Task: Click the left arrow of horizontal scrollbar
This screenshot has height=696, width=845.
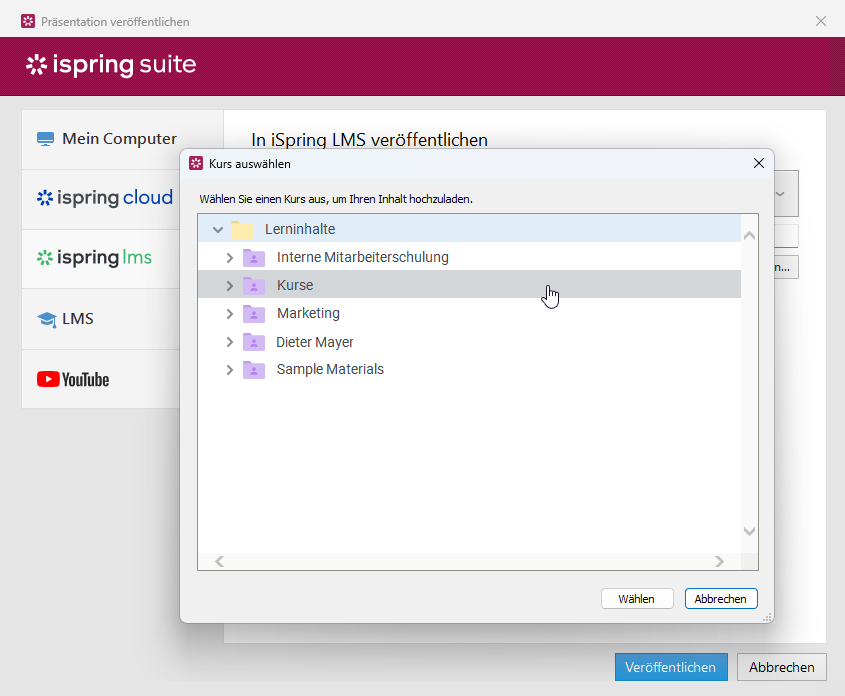Action: (219, 562)
